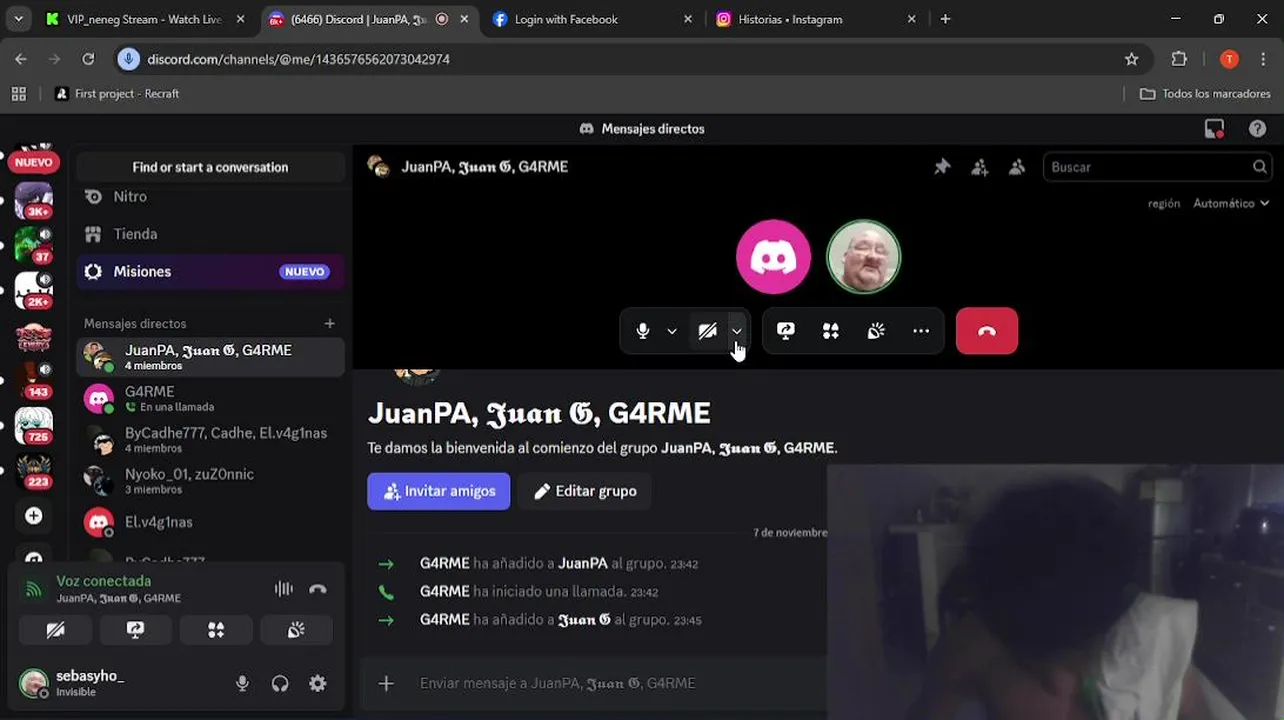The image size is (1284, 720).
Task: Reload the page in Chrome
Action: click(88, 59)
